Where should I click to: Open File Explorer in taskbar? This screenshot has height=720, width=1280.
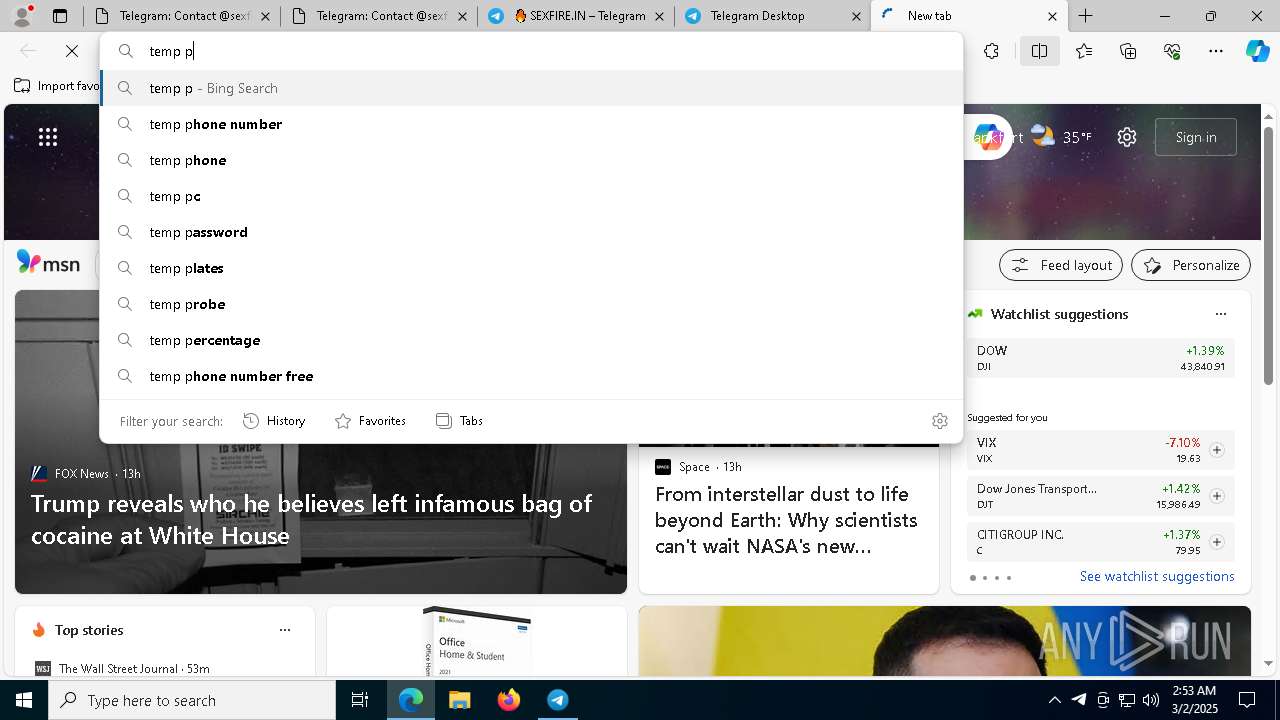(x=459, y=700)
